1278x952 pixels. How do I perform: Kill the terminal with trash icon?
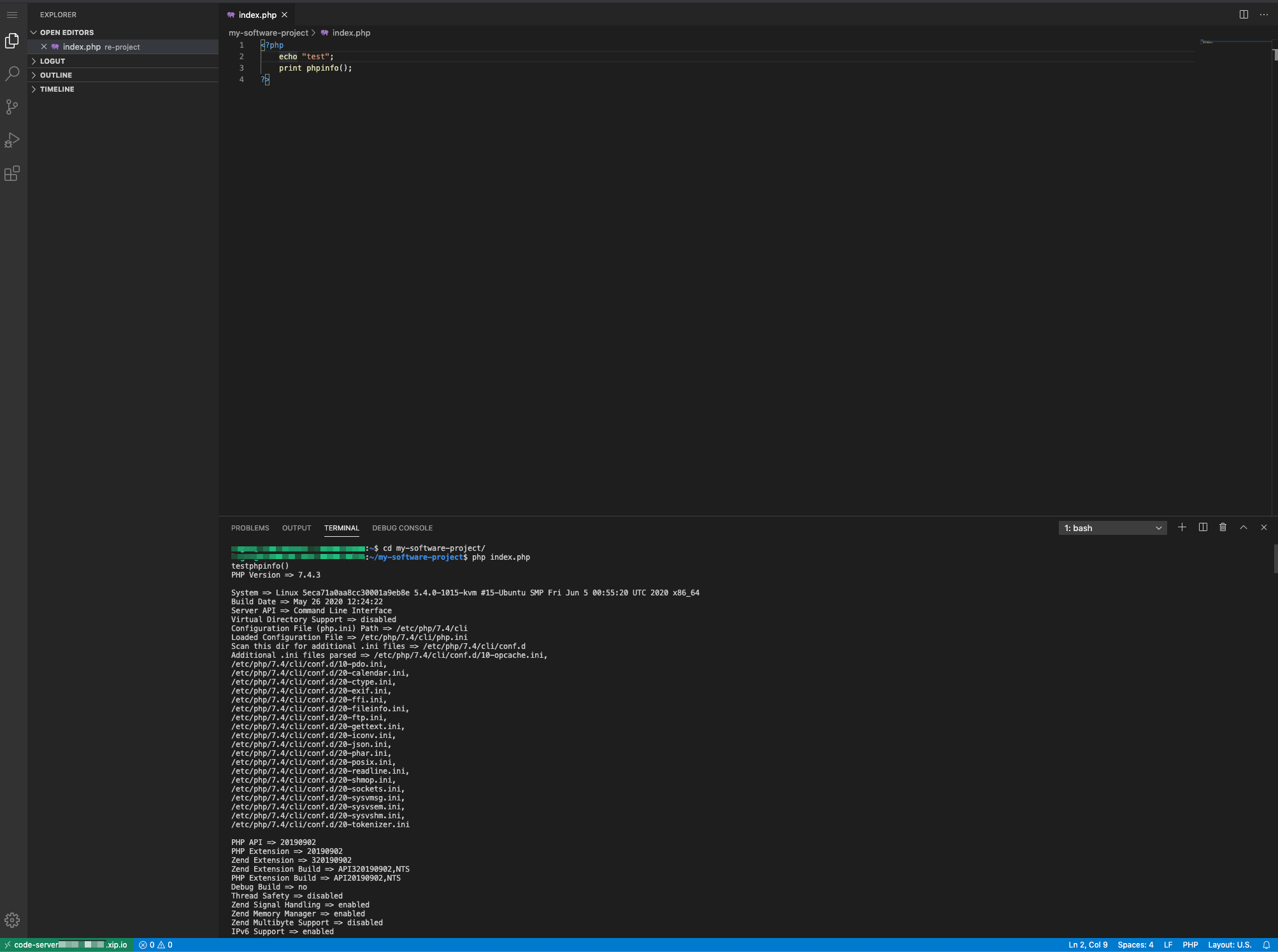[x=1223, y=527]
